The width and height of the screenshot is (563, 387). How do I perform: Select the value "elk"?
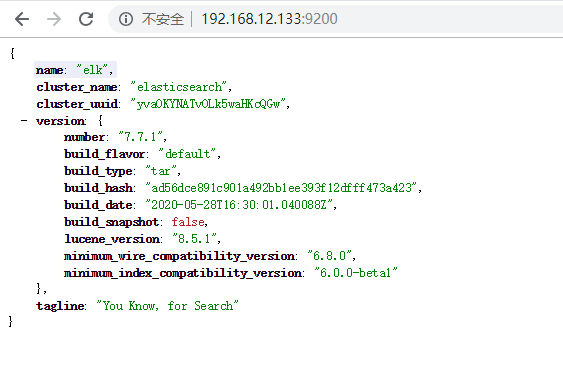tap(93, 70)
